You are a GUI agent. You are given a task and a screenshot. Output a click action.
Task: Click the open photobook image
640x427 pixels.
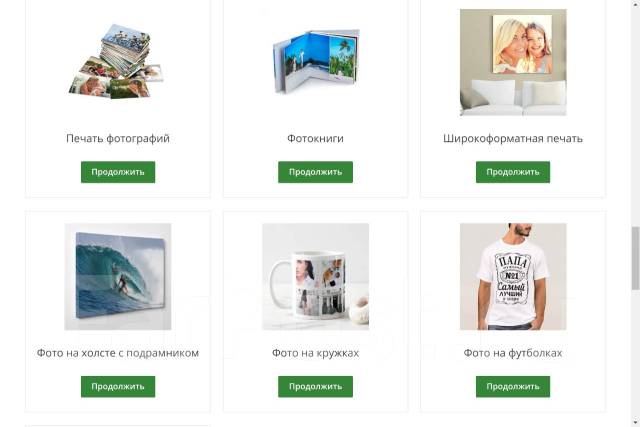(316, 60)
